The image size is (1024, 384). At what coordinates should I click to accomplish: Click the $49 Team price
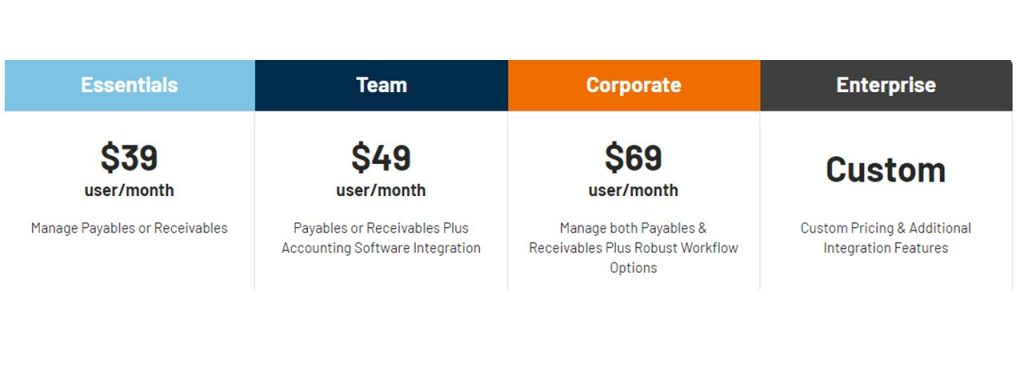pos(381,157)
